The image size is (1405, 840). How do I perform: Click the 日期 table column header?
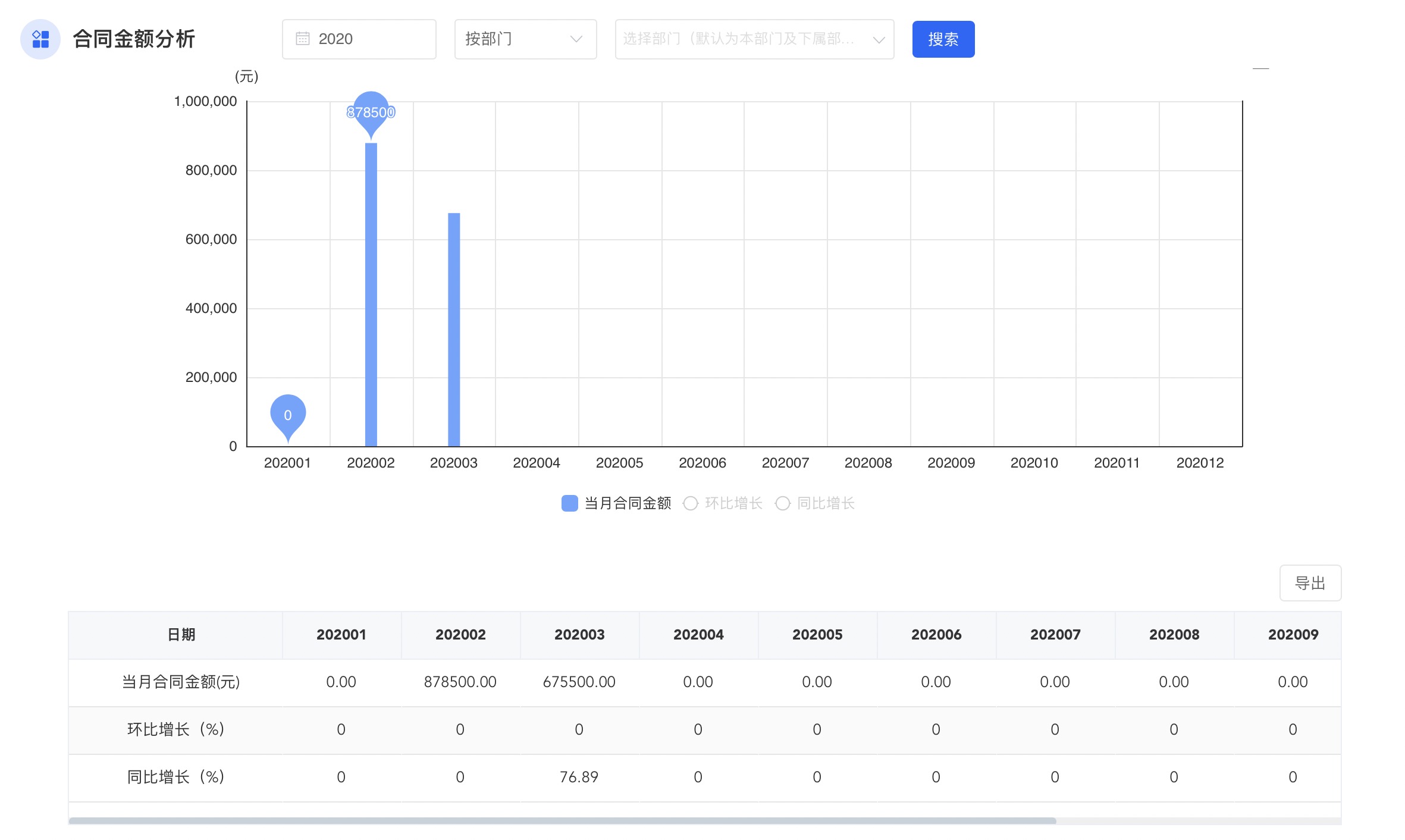(181, 635)
